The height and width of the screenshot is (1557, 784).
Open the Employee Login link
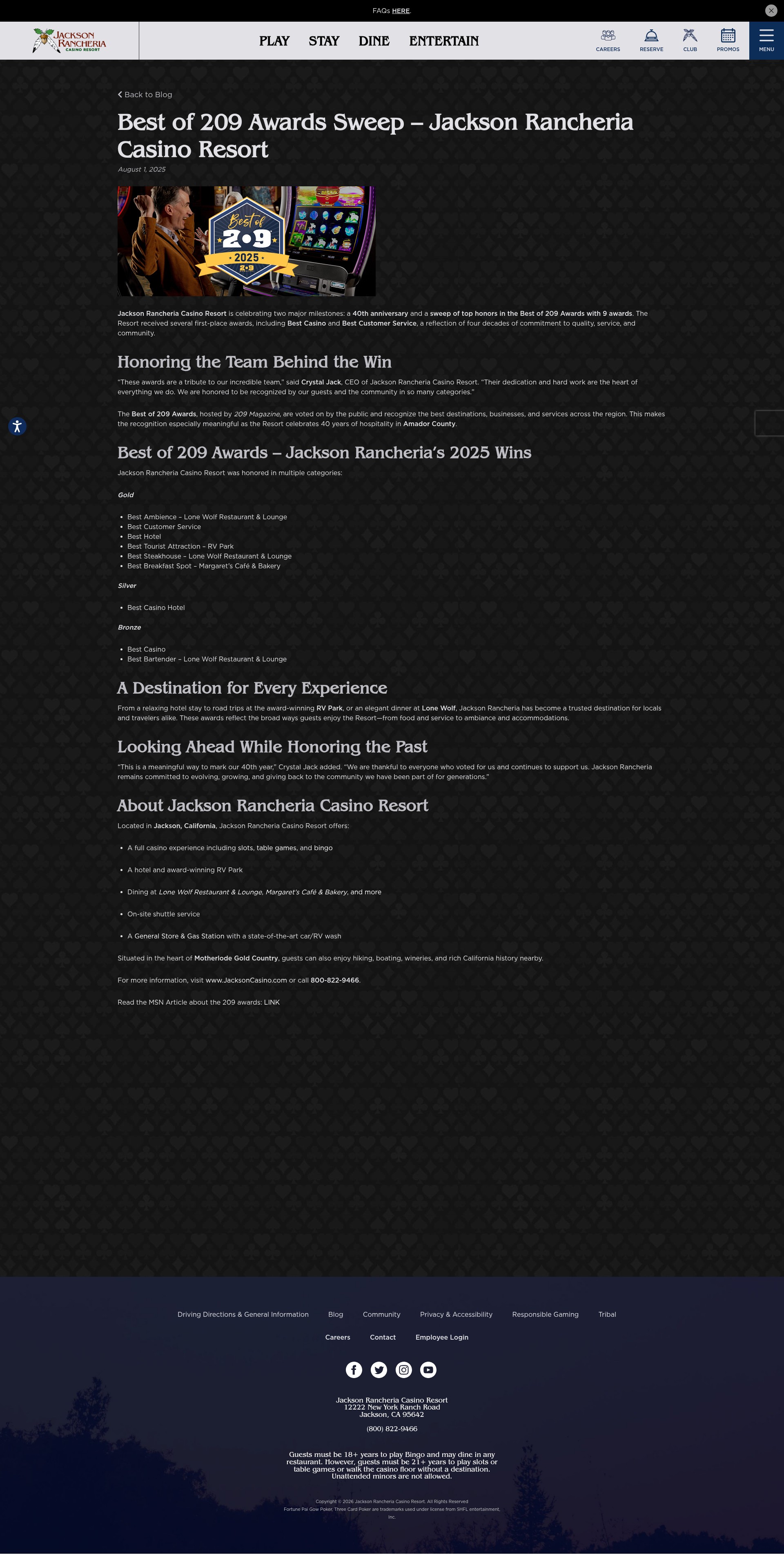point(441,1337)
